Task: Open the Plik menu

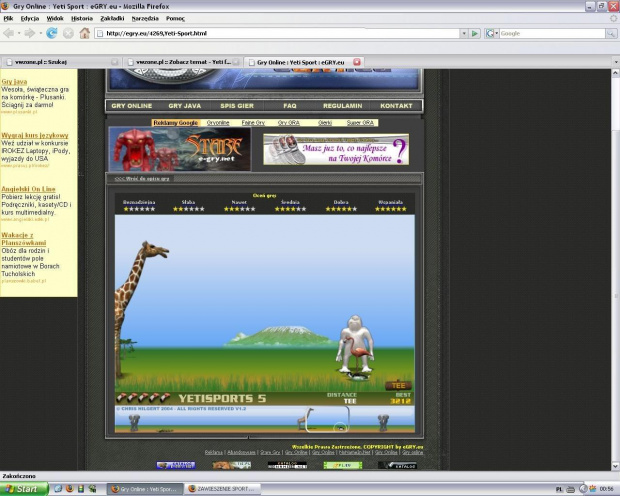Action: click(8, 18)
